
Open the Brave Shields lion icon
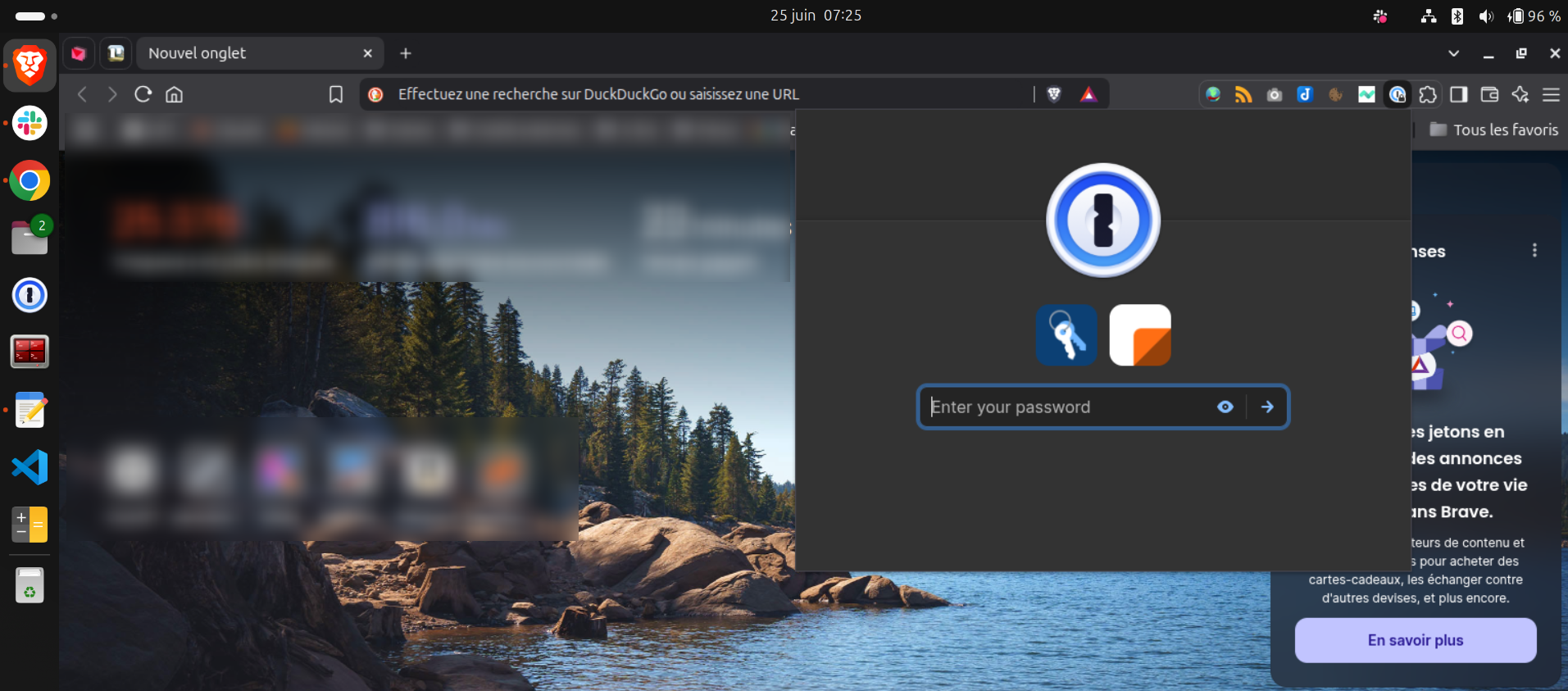1054,94
